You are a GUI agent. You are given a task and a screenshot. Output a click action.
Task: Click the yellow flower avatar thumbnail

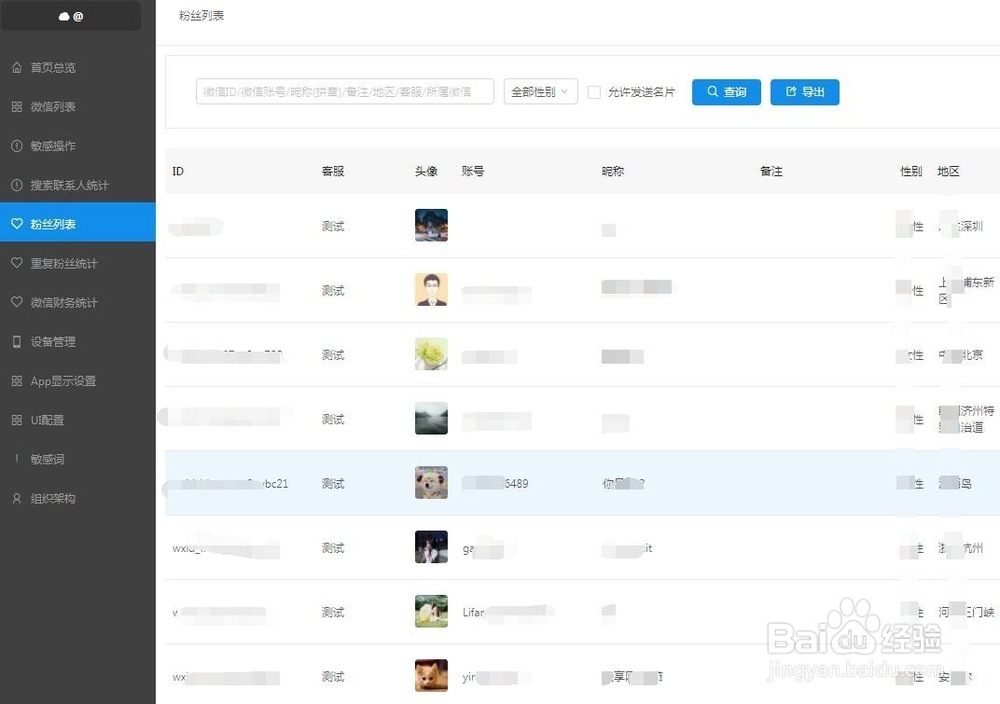coord(430,354)
